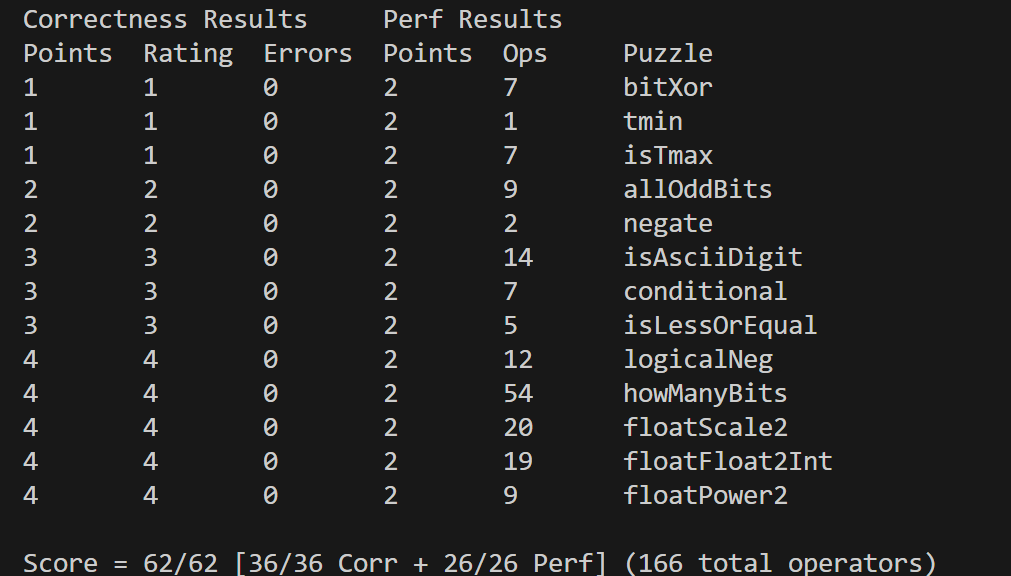
Task: Click the logicalNeg puzzle name
Action: (x=697, y=359)
